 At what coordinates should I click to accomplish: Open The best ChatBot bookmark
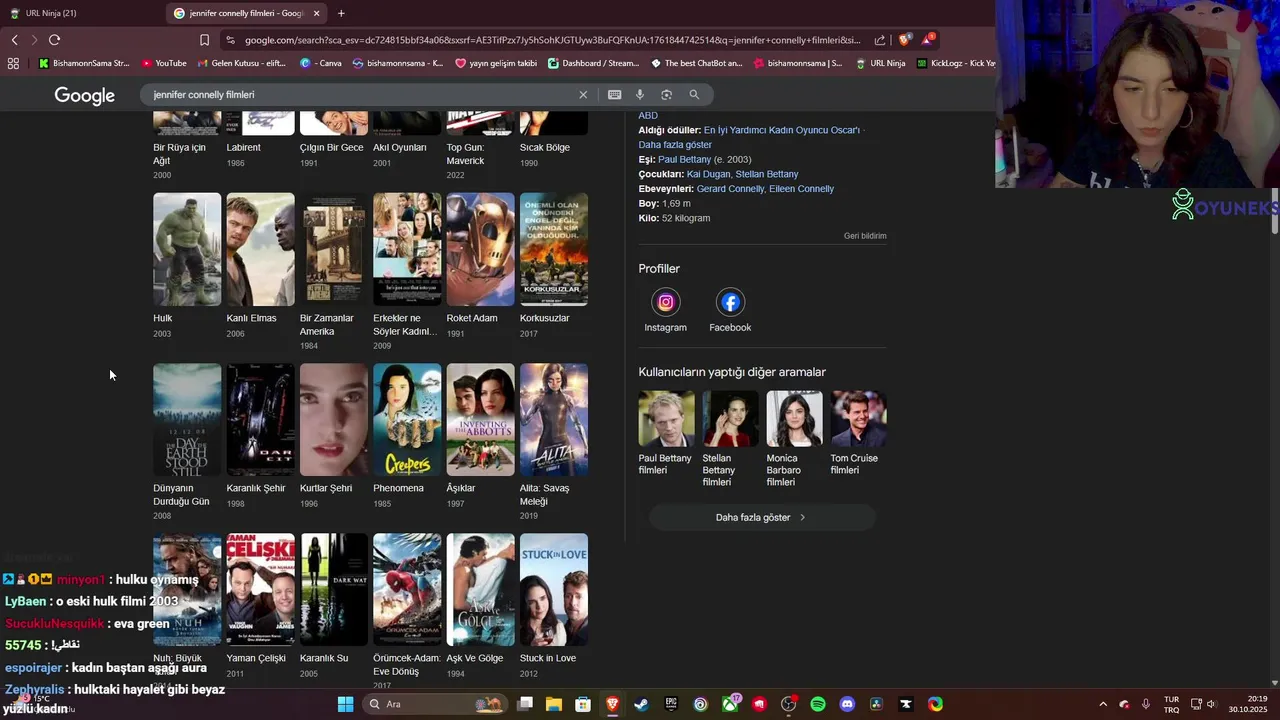click(697, 63)
